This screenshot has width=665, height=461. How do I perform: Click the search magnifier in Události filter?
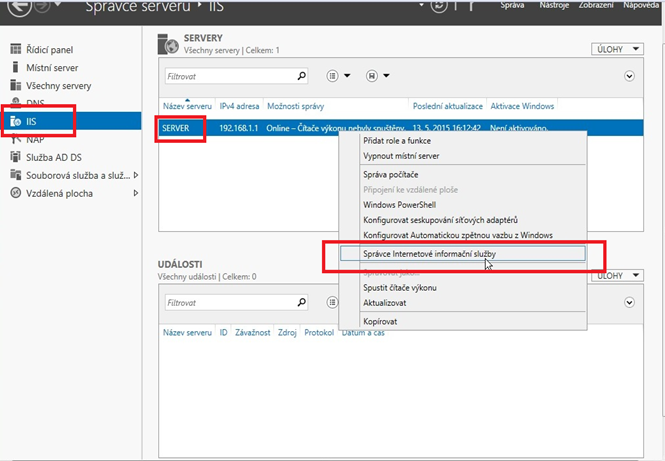[302, 302]
